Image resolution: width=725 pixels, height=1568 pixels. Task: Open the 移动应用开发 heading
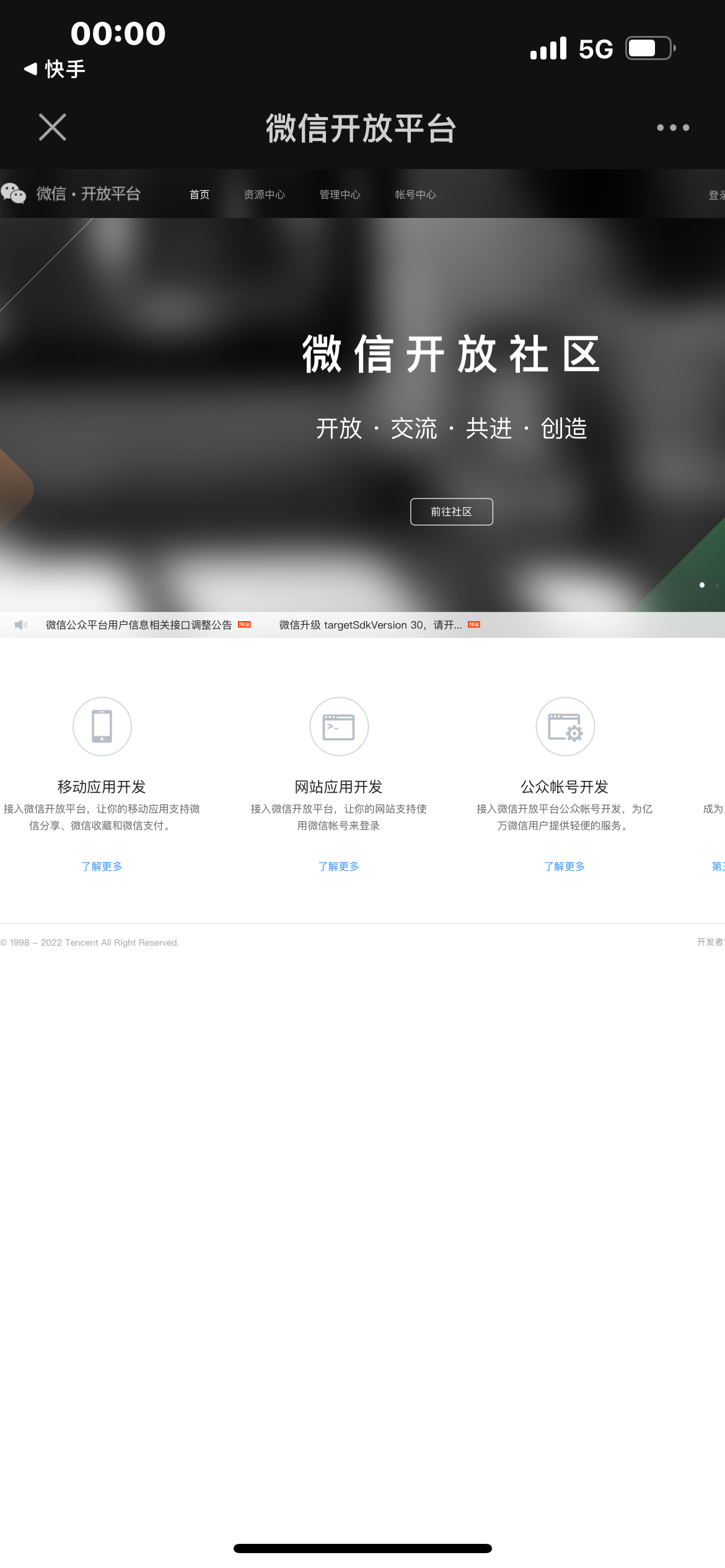pos(102,786)
